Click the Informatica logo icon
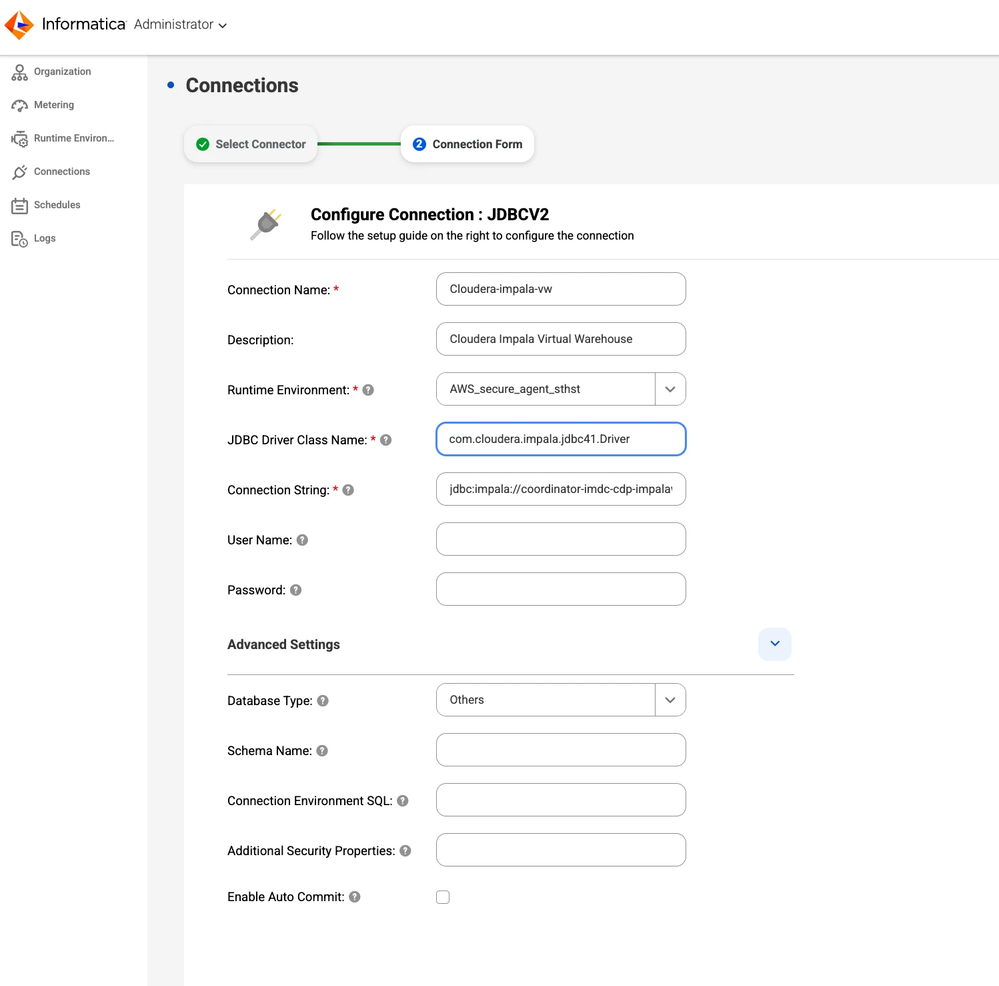 [19, 25]
